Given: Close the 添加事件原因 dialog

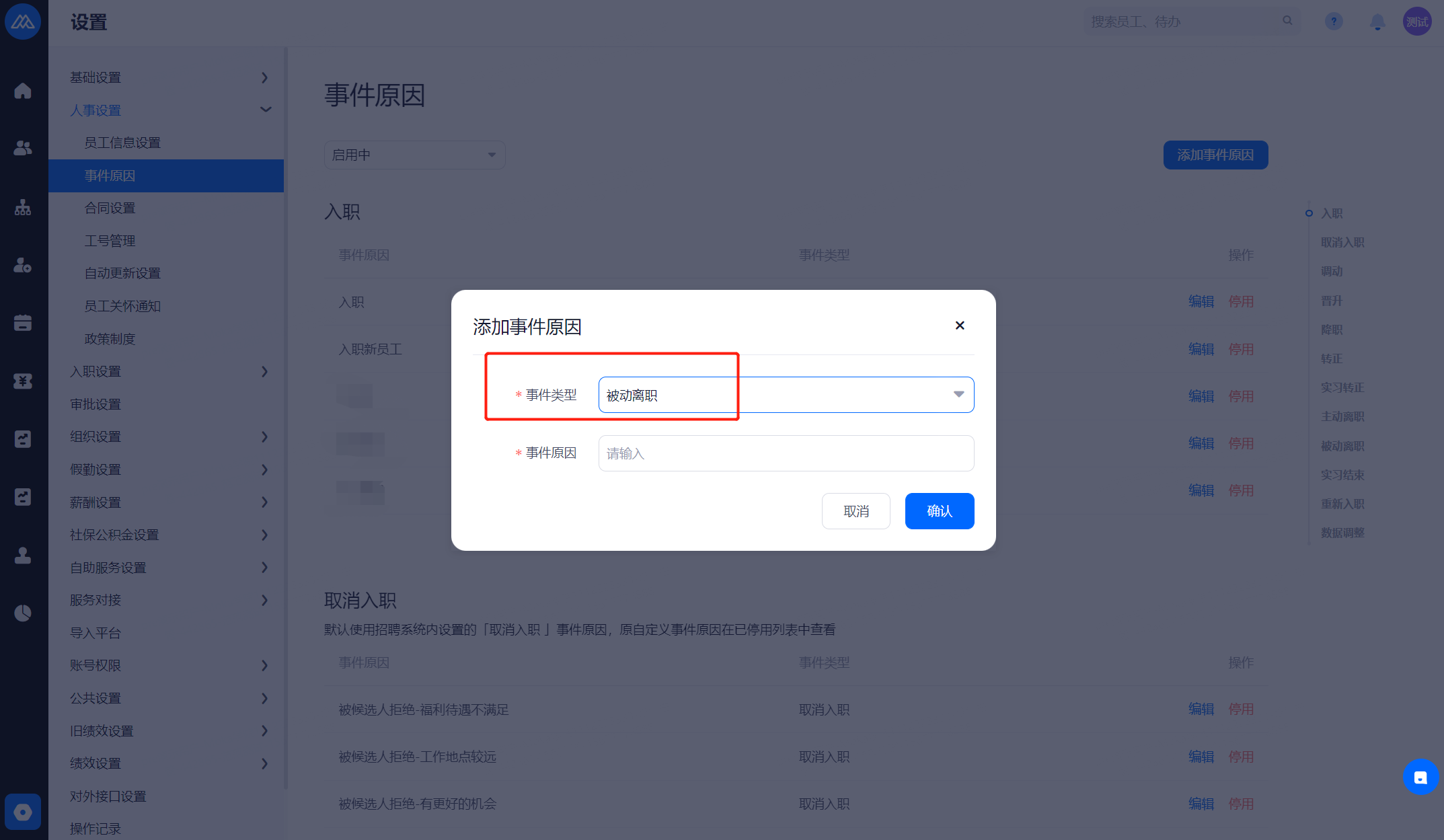Looking at the screenshot, I should pos(960,326).
